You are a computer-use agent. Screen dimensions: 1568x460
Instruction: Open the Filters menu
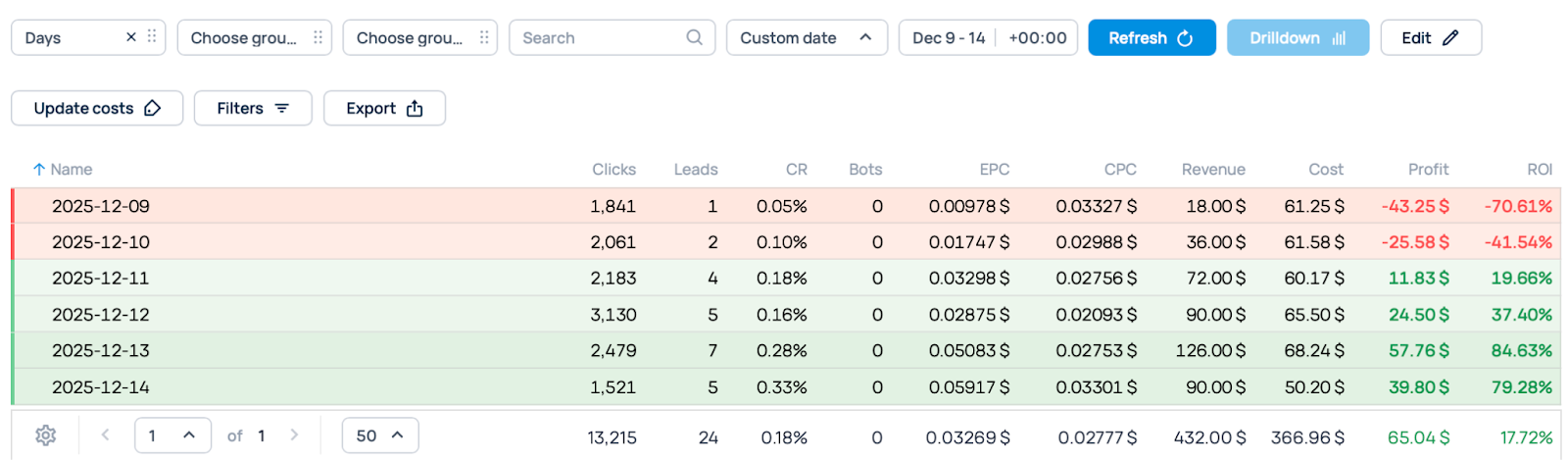click(253, 108)
